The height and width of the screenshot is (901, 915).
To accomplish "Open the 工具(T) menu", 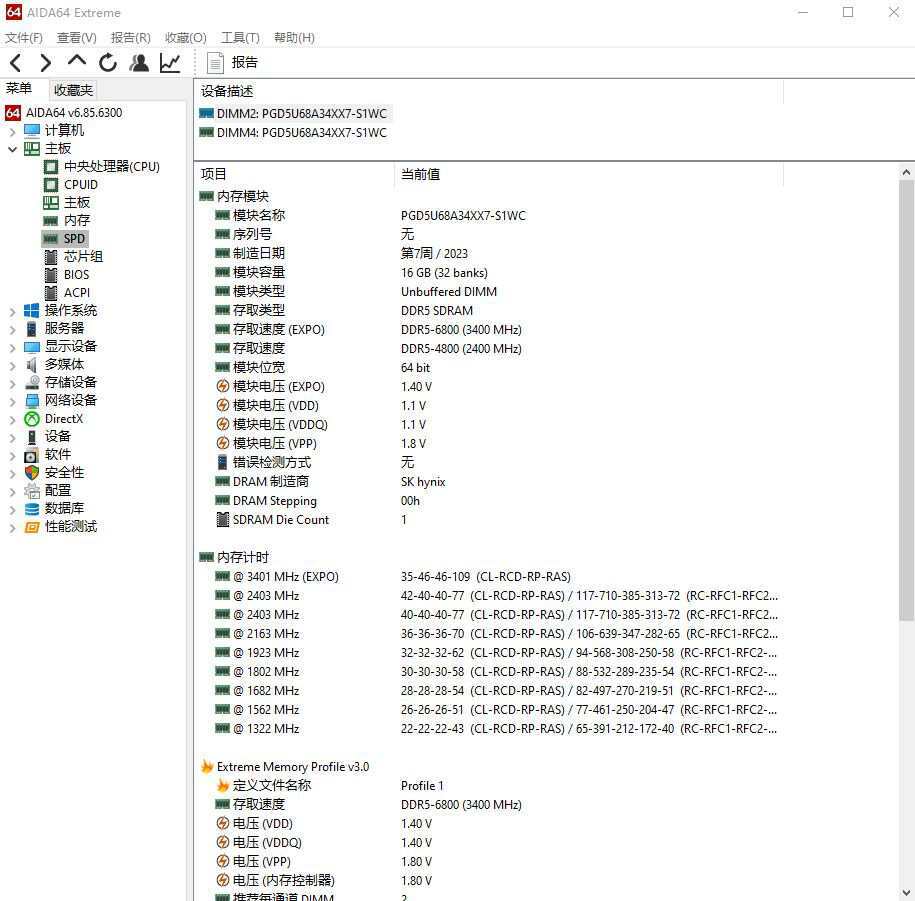I will click(x=240, y=37).
